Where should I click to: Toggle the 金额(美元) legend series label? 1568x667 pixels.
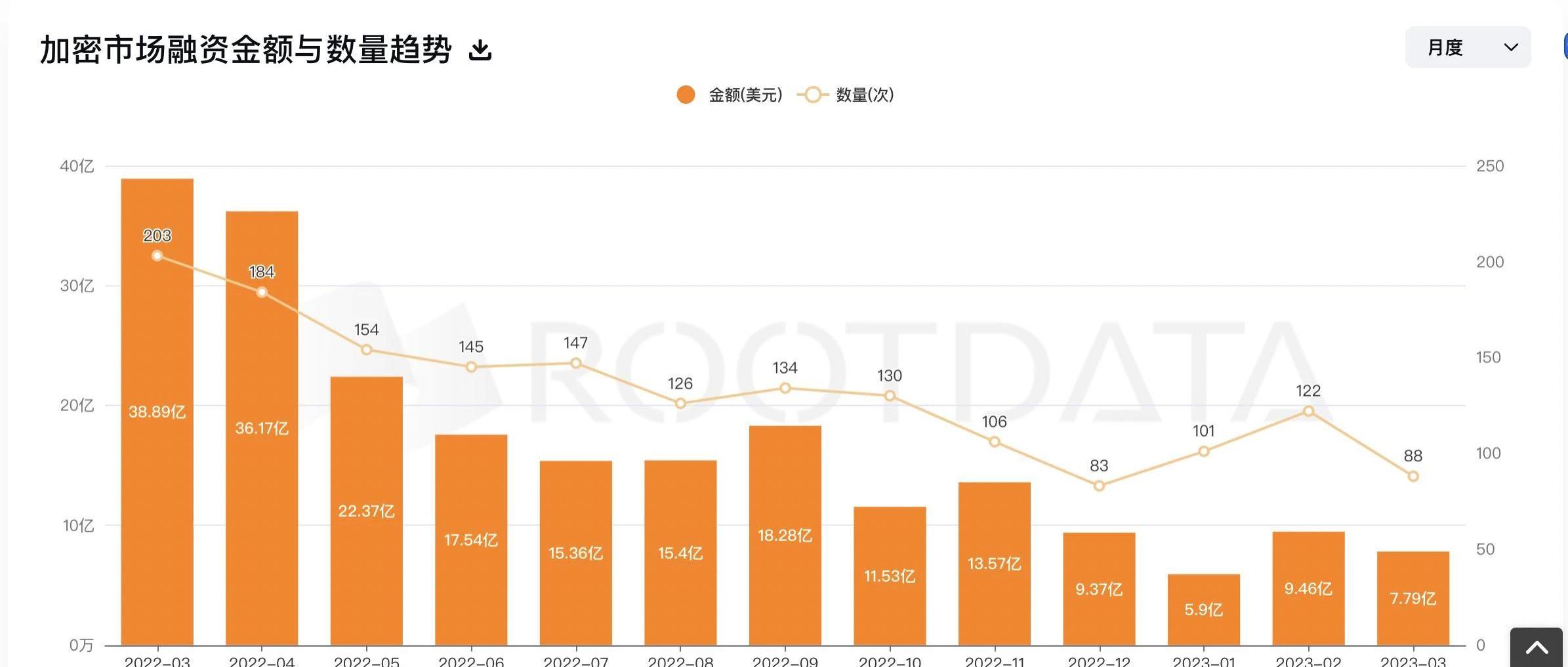click(x=745, y=95)
